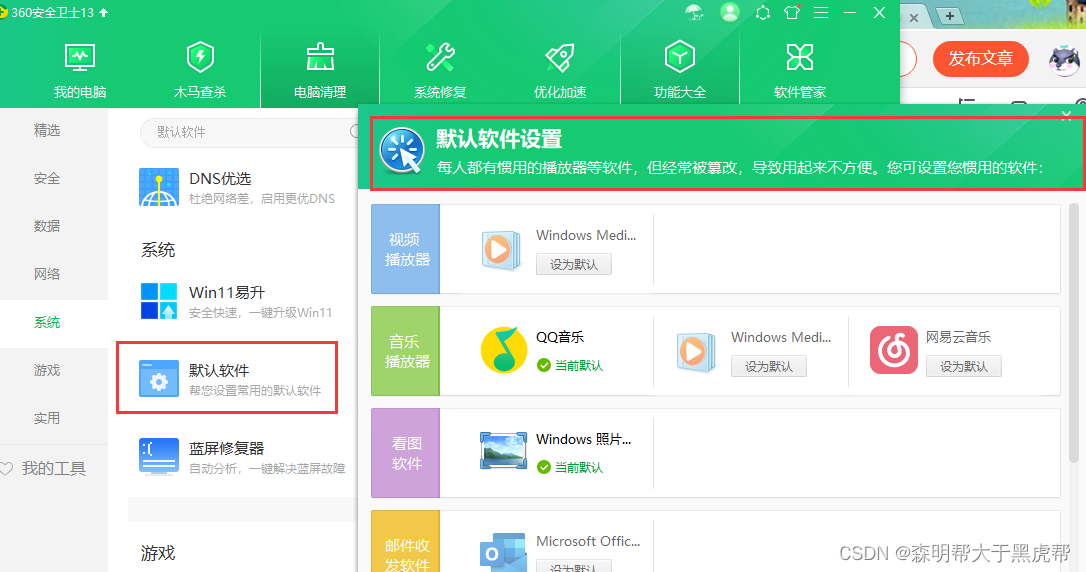The image size is (1086, 572).
Task: Close the 默认软件设置 panel
Action: [x=1067, y=115]
